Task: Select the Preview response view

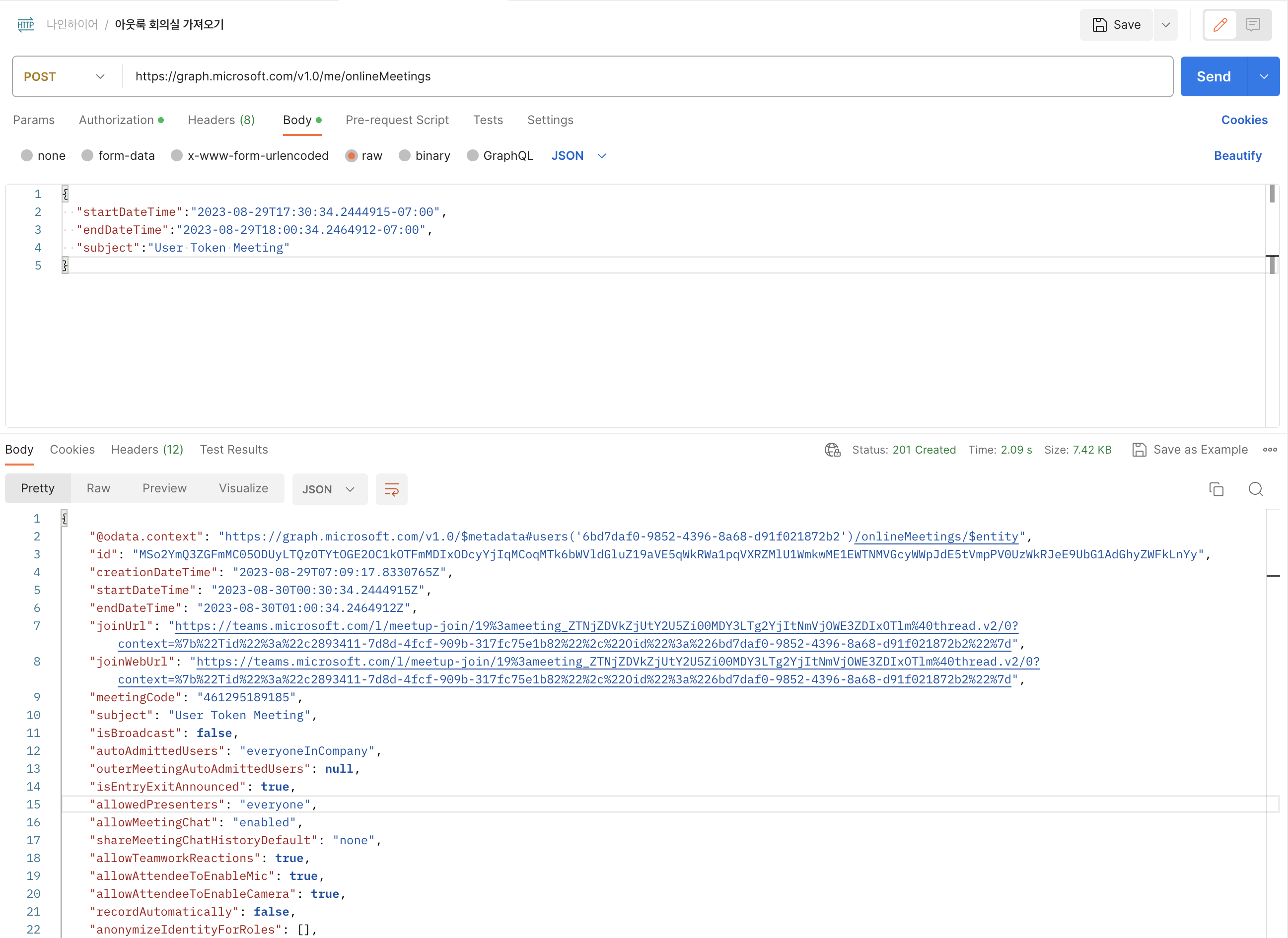Action: click(164, 488)
